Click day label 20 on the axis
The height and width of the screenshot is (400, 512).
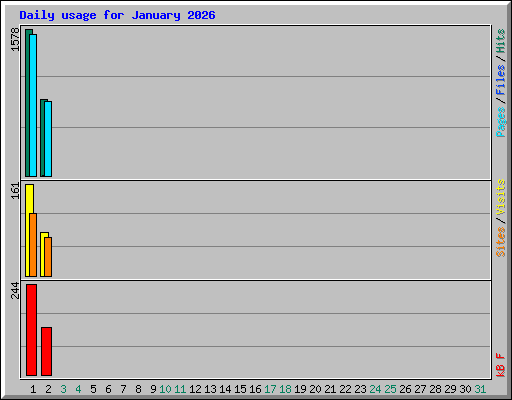[315, 389]
